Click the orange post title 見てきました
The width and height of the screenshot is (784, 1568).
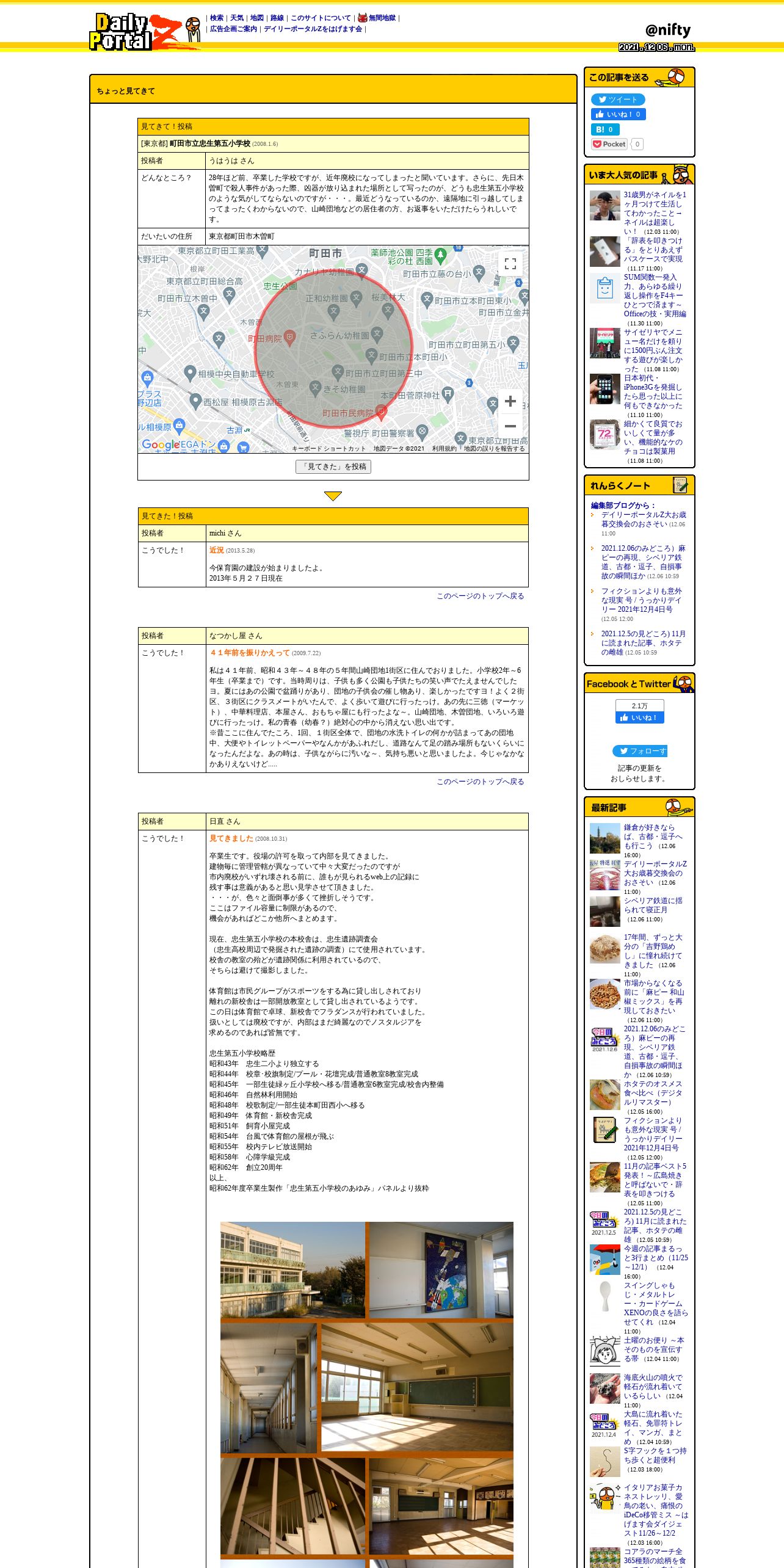[231, 838]
